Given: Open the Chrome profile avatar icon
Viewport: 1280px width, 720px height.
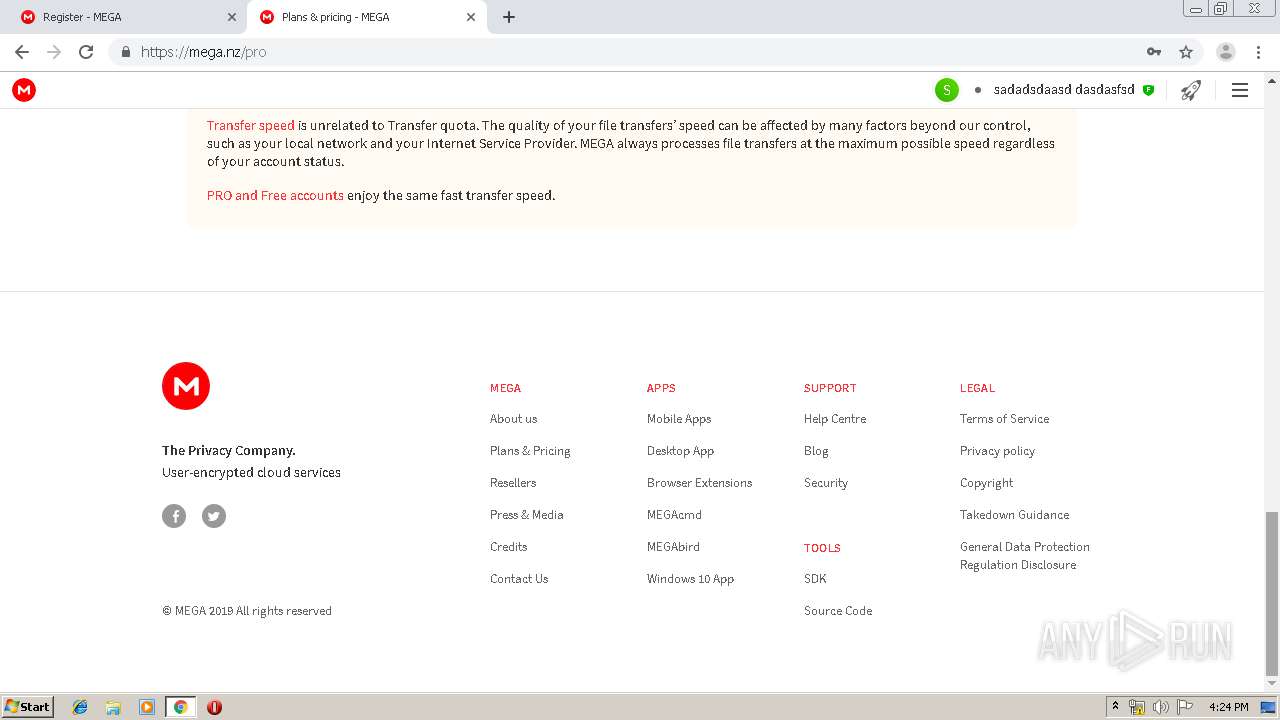Looking at the screenshot, I should point(1226,52).
